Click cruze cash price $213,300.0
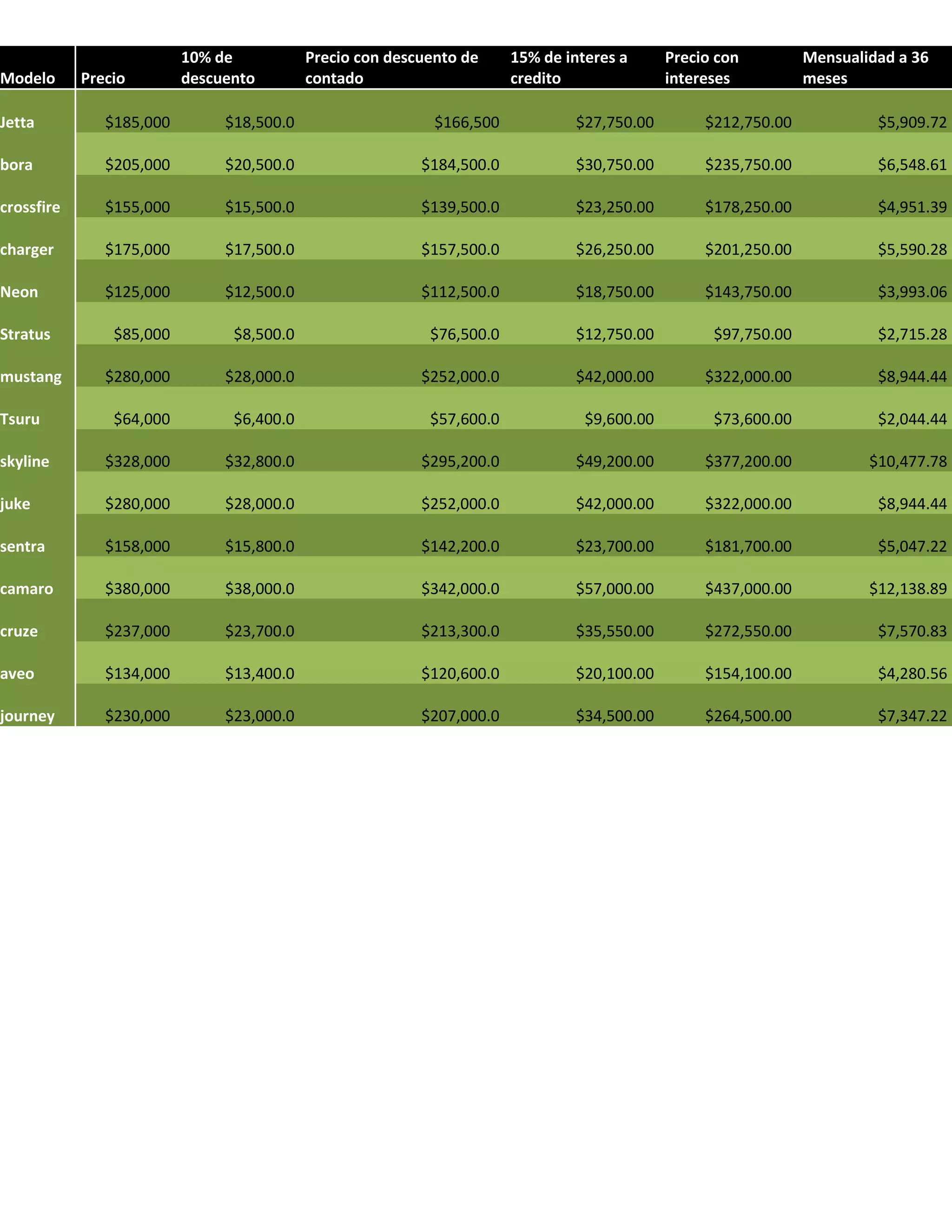This screenshot has height=1232, width=952. click(460, 631)
